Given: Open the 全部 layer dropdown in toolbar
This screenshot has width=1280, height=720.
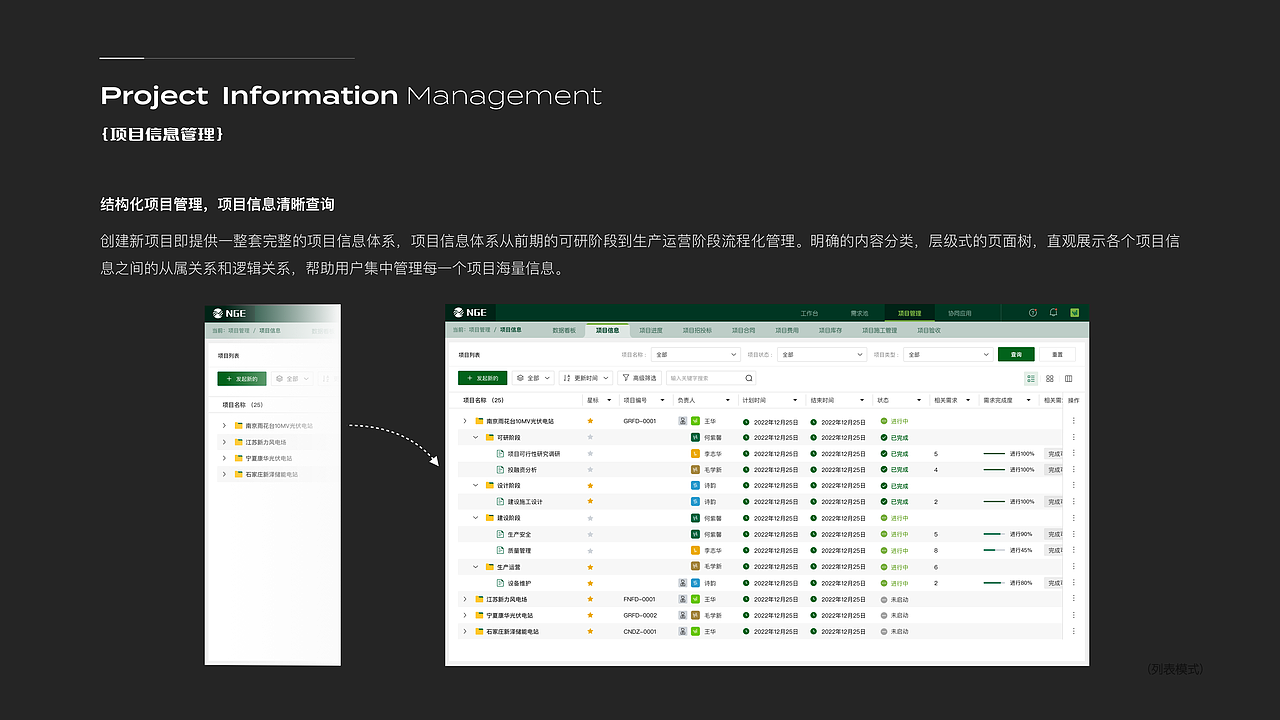Looking at the screenshot, I should 533,378.
